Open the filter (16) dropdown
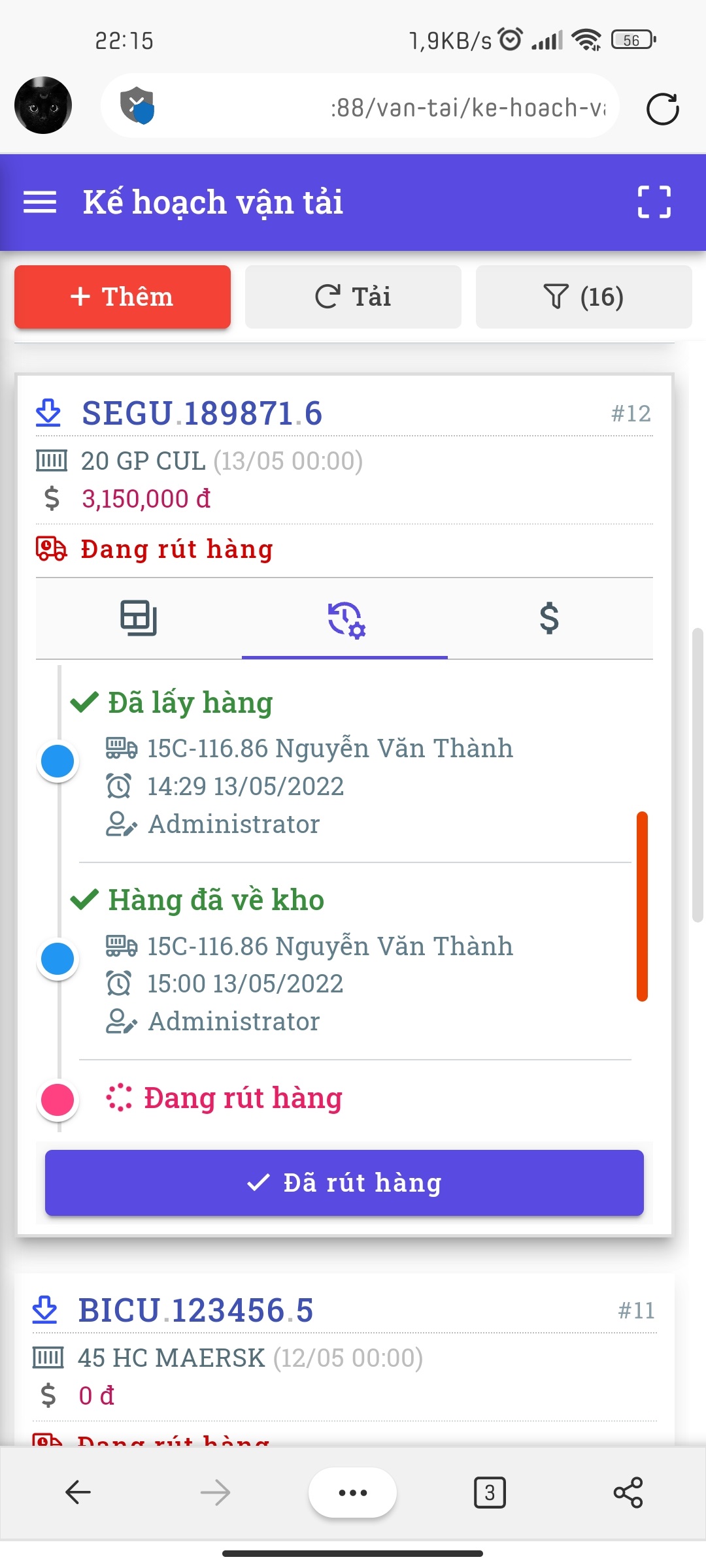The height and width of the screenshot is (1568, 706). 583,297
